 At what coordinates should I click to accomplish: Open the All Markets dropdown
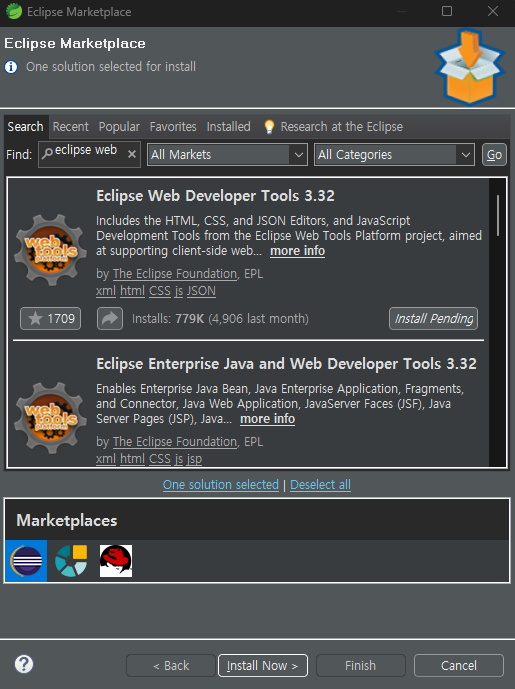click(227, 155)
